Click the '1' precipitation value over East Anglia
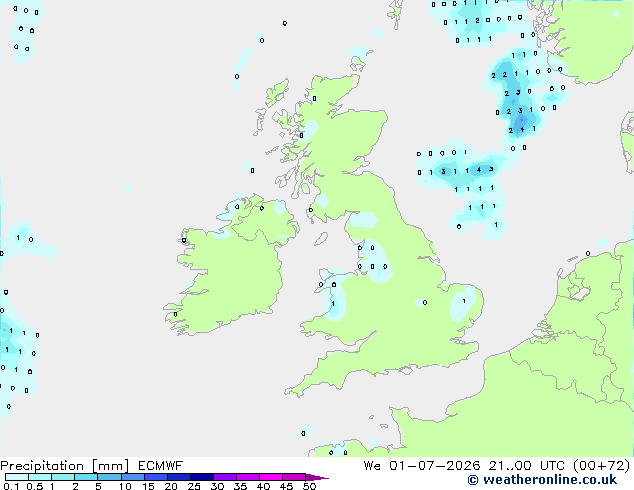Image resolution: width=634 pixels, height=490 pixels. (464, 301)
